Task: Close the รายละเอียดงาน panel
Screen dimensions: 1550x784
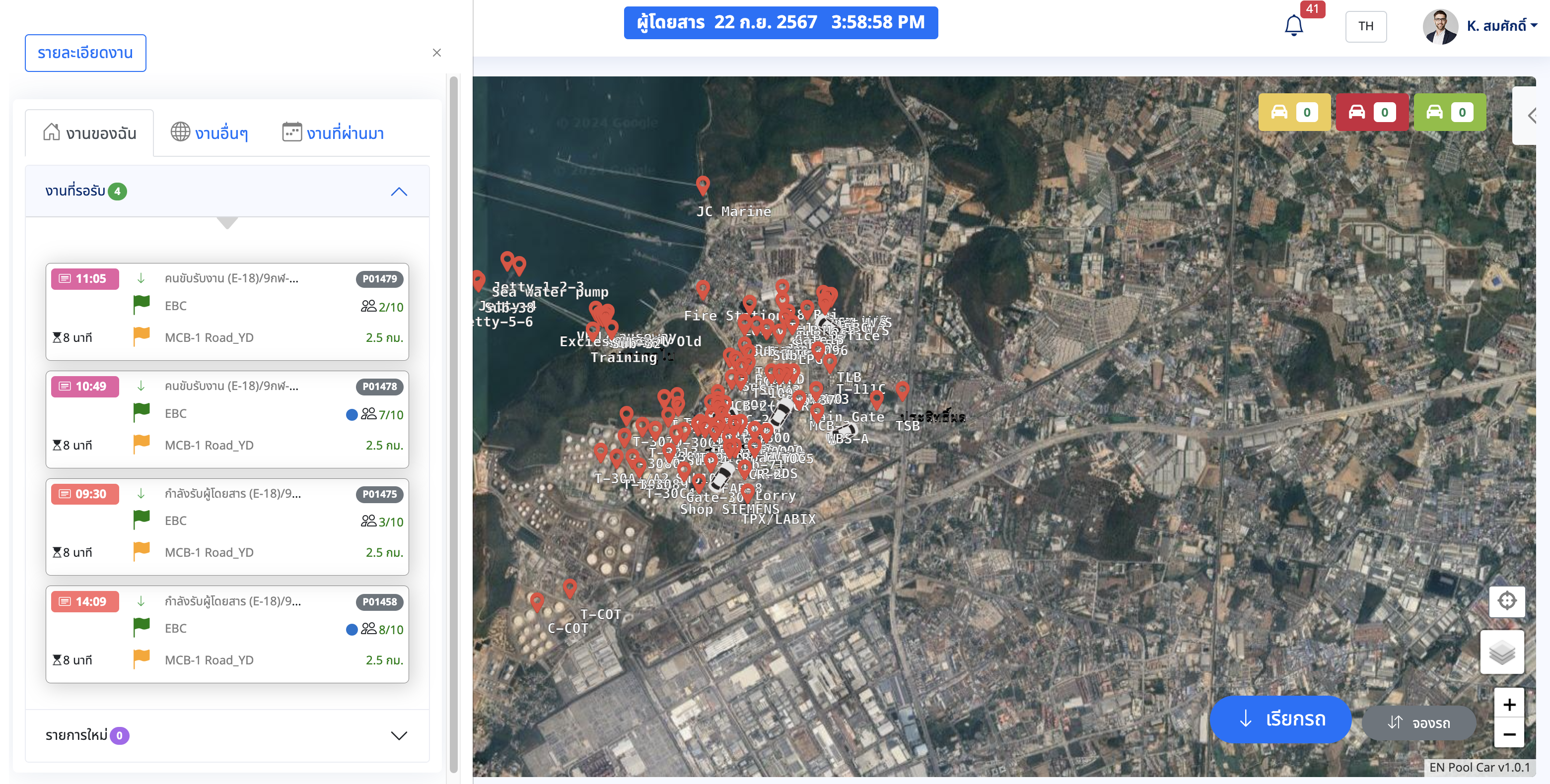Action: pyautogui.click(x=436, y=53)
